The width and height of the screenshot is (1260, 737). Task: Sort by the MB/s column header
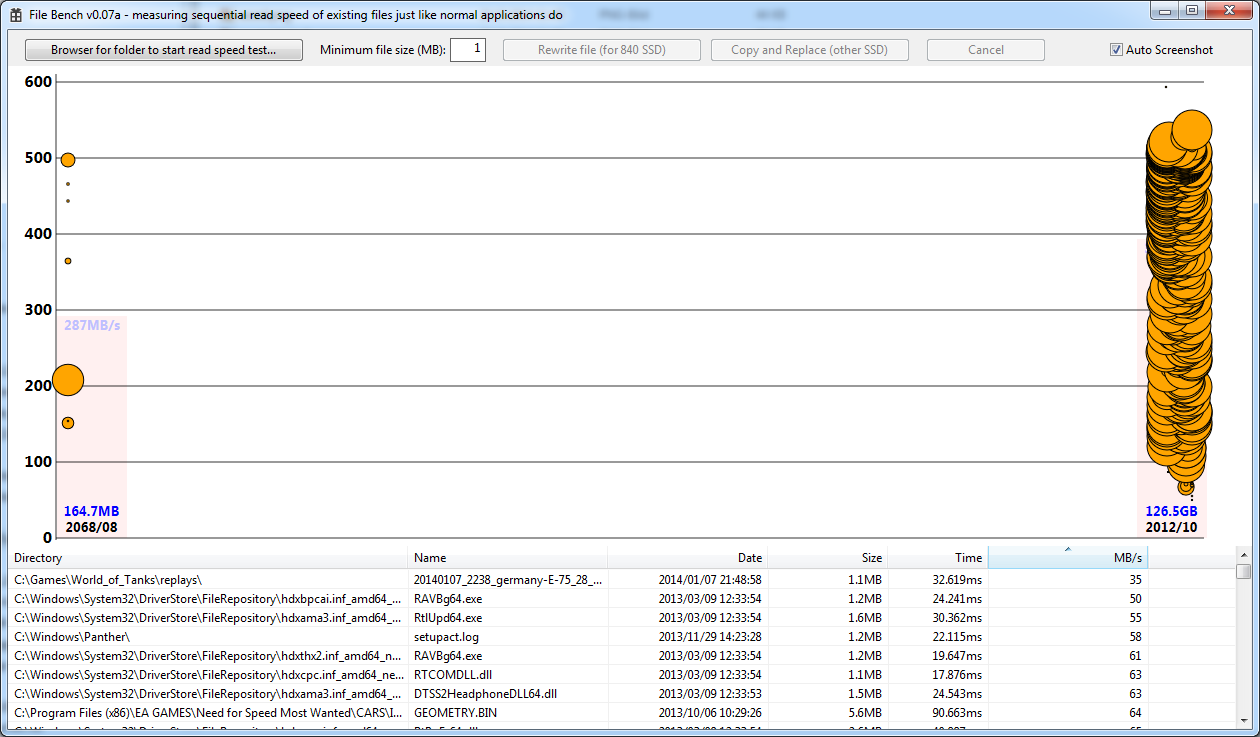[x=1068, y=558]
